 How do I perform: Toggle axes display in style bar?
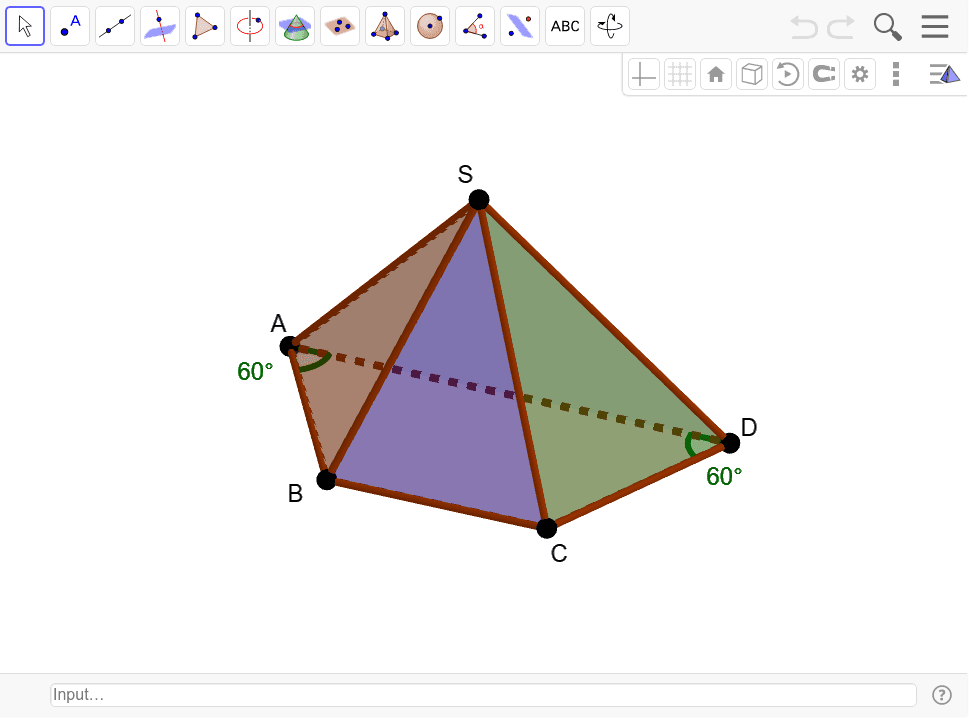coord(643,75)
